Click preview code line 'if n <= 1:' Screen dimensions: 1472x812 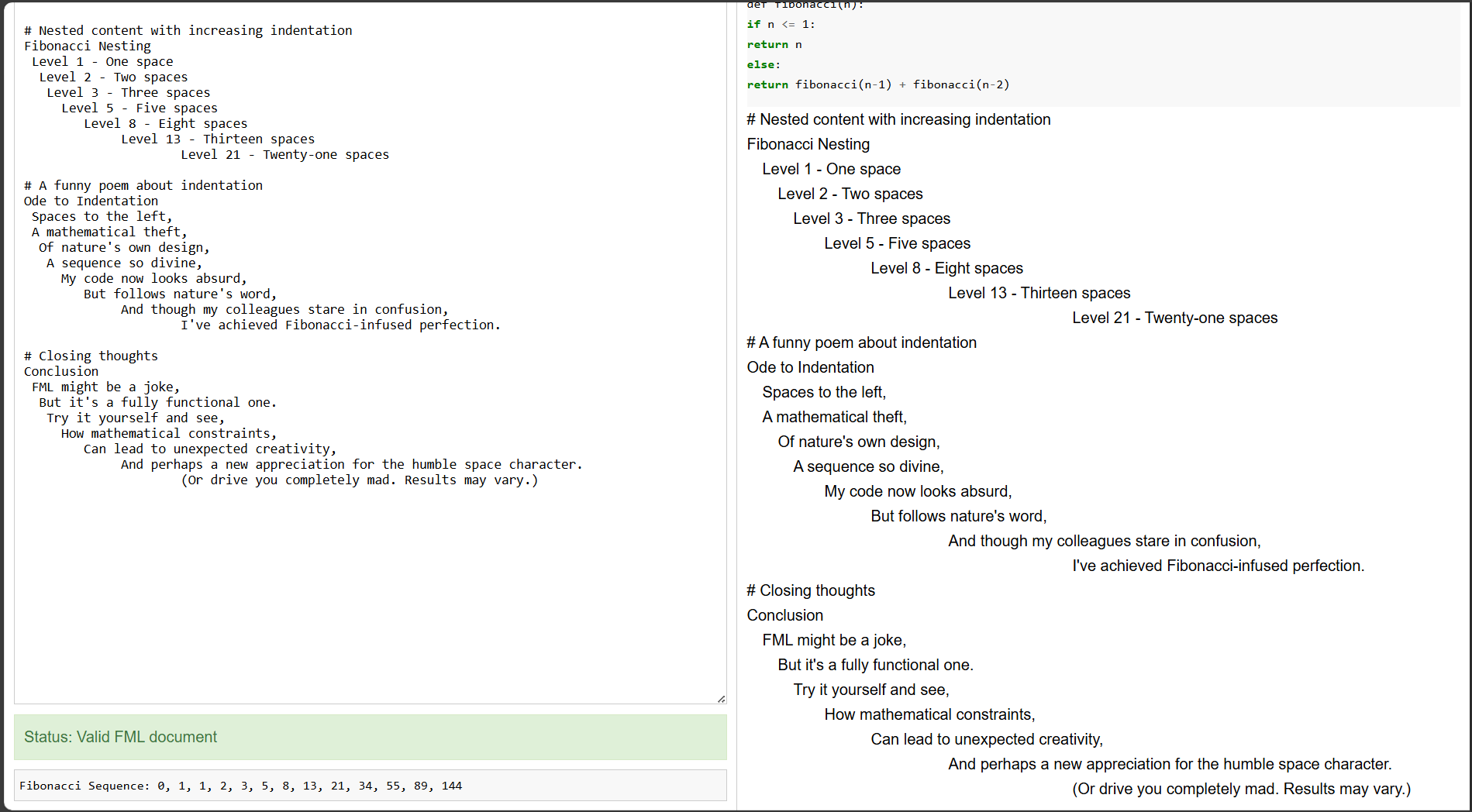(781, 25)
